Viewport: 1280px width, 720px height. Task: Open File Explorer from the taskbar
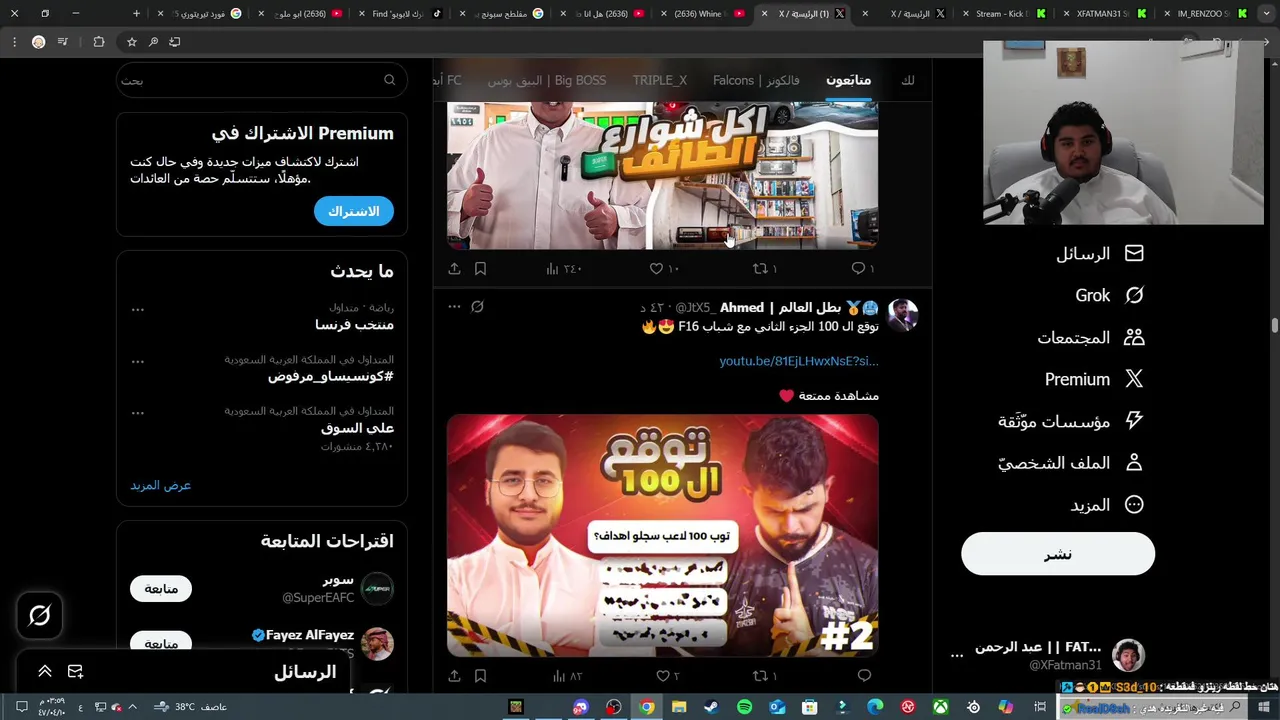pyautogui.click(x=679, y=707)
